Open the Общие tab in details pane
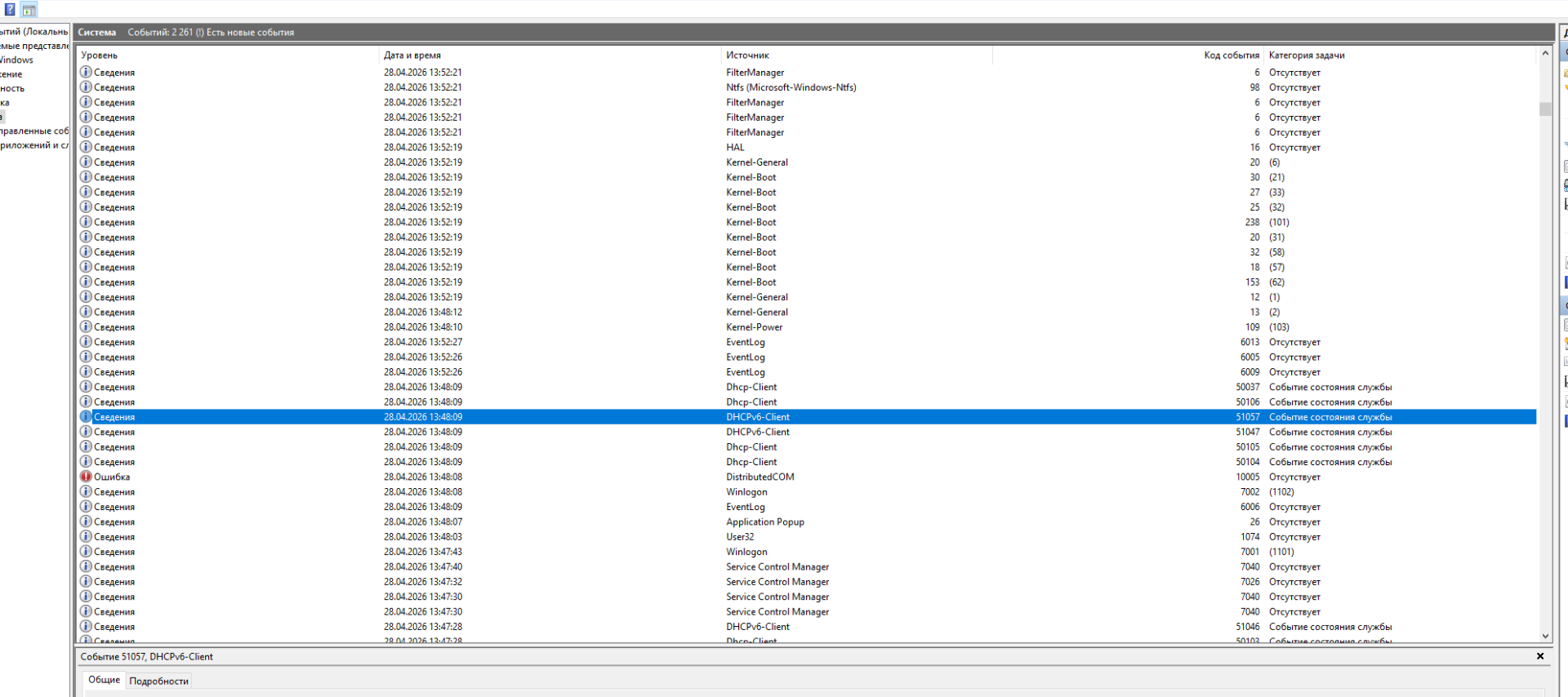The height and width of the screenshot is (697, 1568). click(x=104, y=680)
